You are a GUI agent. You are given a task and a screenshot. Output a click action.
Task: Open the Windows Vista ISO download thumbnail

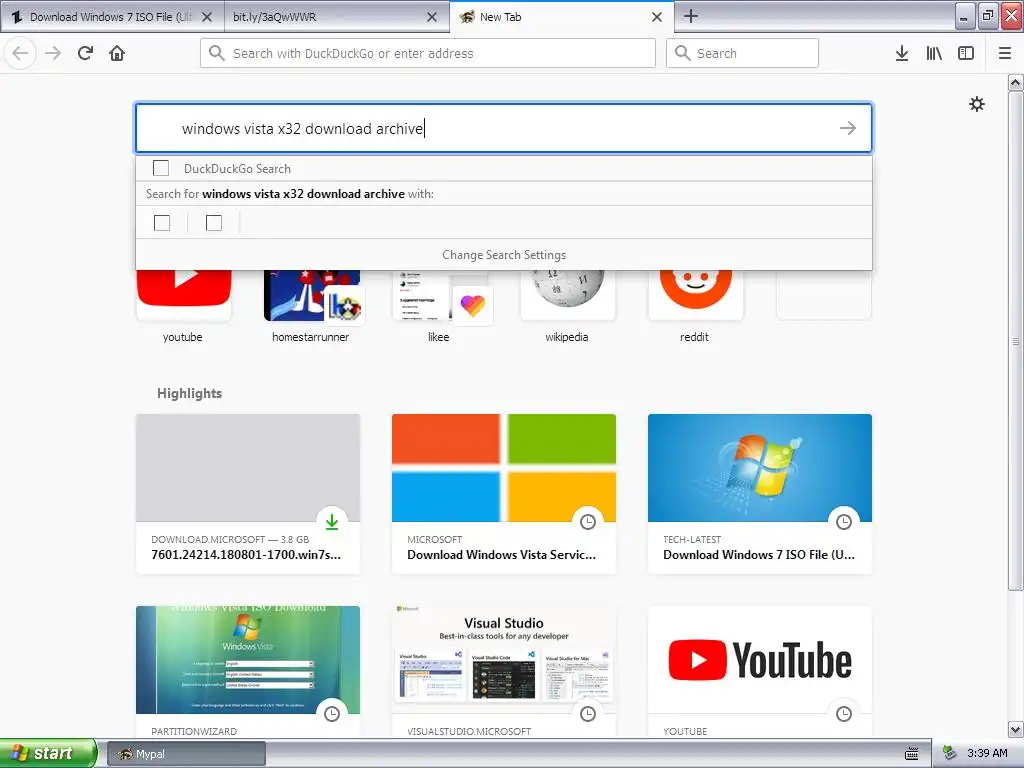tap(248, 660)
